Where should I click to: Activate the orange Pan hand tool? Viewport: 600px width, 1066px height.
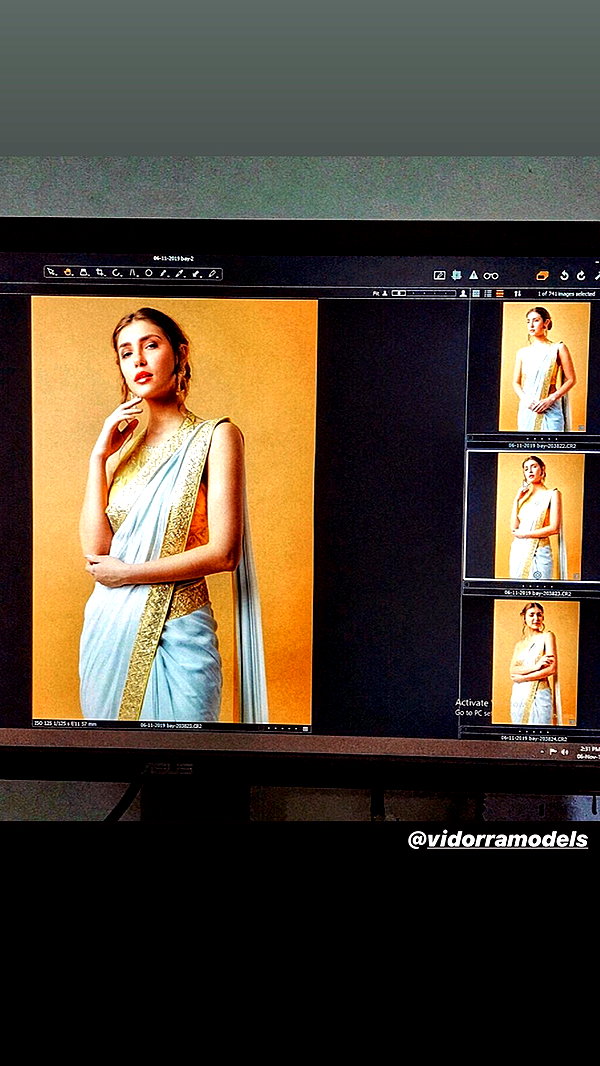click(x=68, y=273)
